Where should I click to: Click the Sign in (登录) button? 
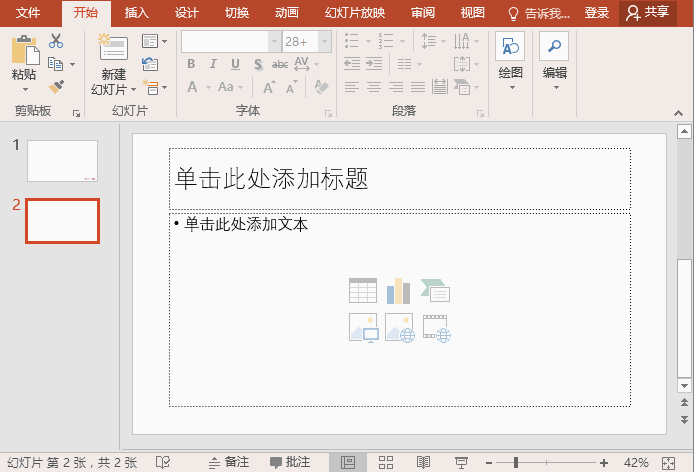[x=596, y=13]
